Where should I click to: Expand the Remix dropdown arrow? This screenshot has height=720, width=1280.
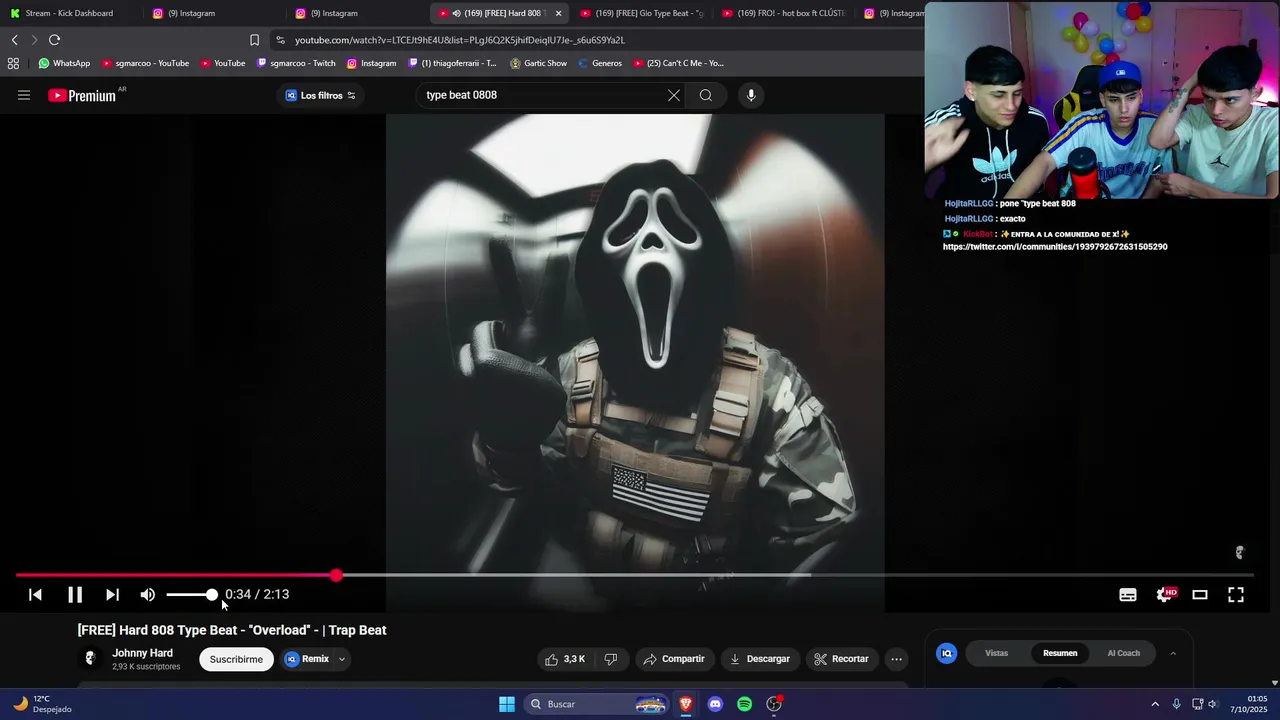tap(342, 659)
